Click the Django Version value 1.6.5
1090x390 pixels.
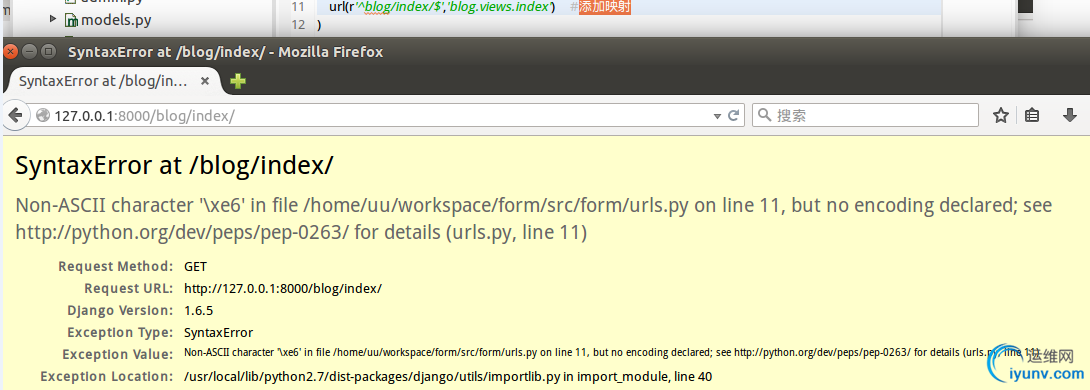pyautogui.click(x=198, y=310)
